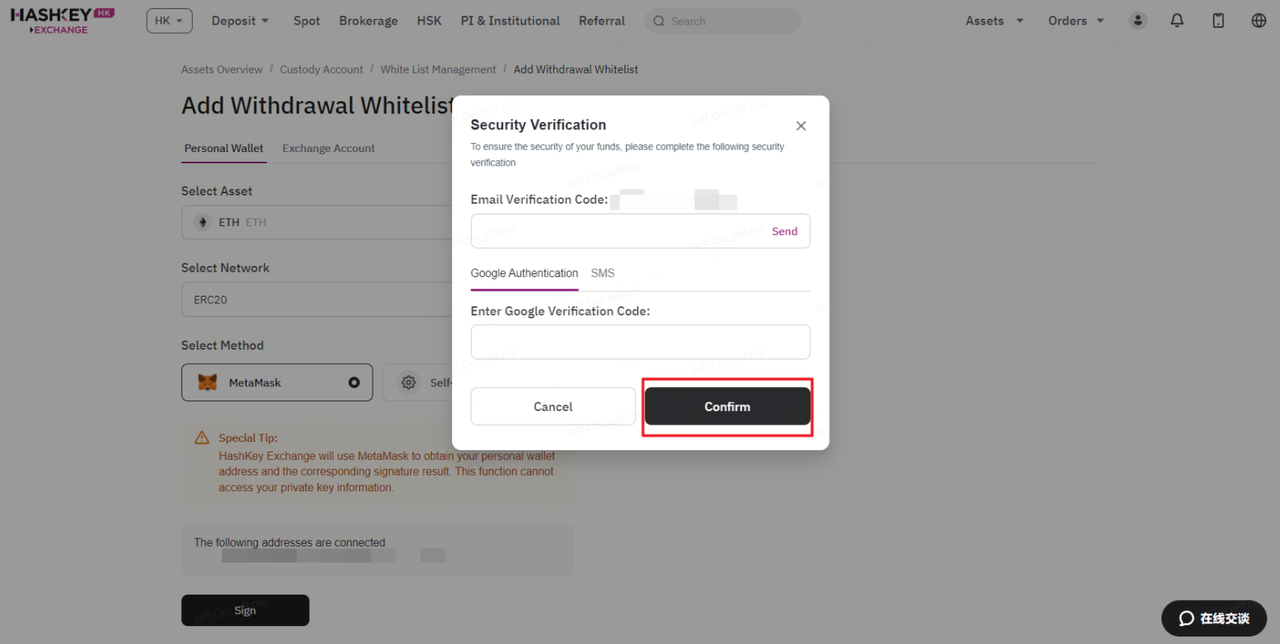
Task: Expand the HK region dropdown
Action: coord(169,21)
